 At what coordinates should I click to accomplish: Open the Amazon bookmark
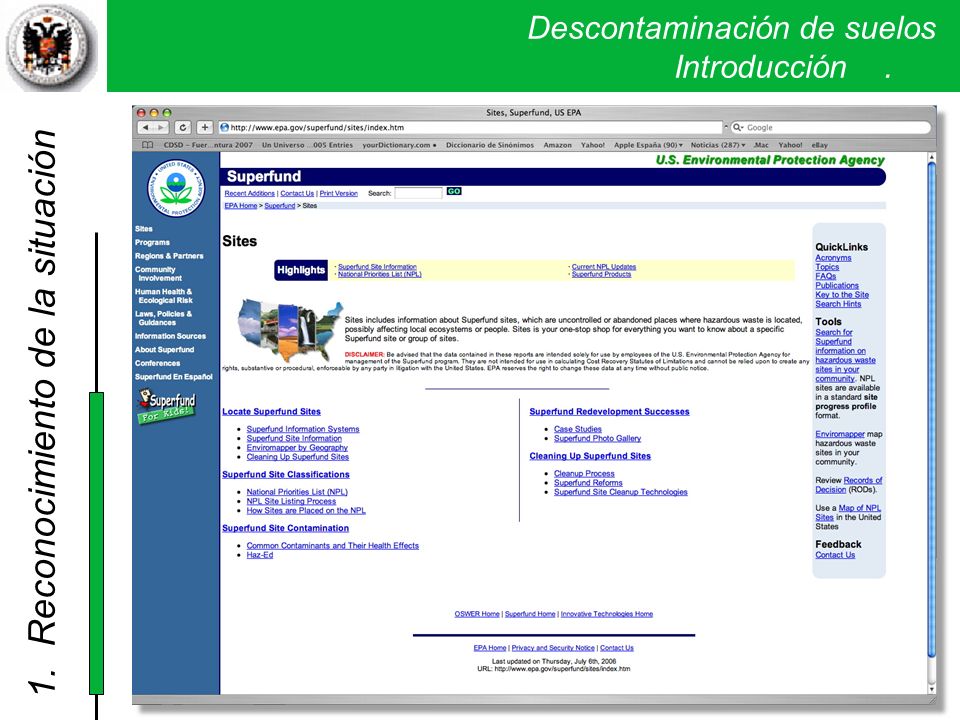557,145
